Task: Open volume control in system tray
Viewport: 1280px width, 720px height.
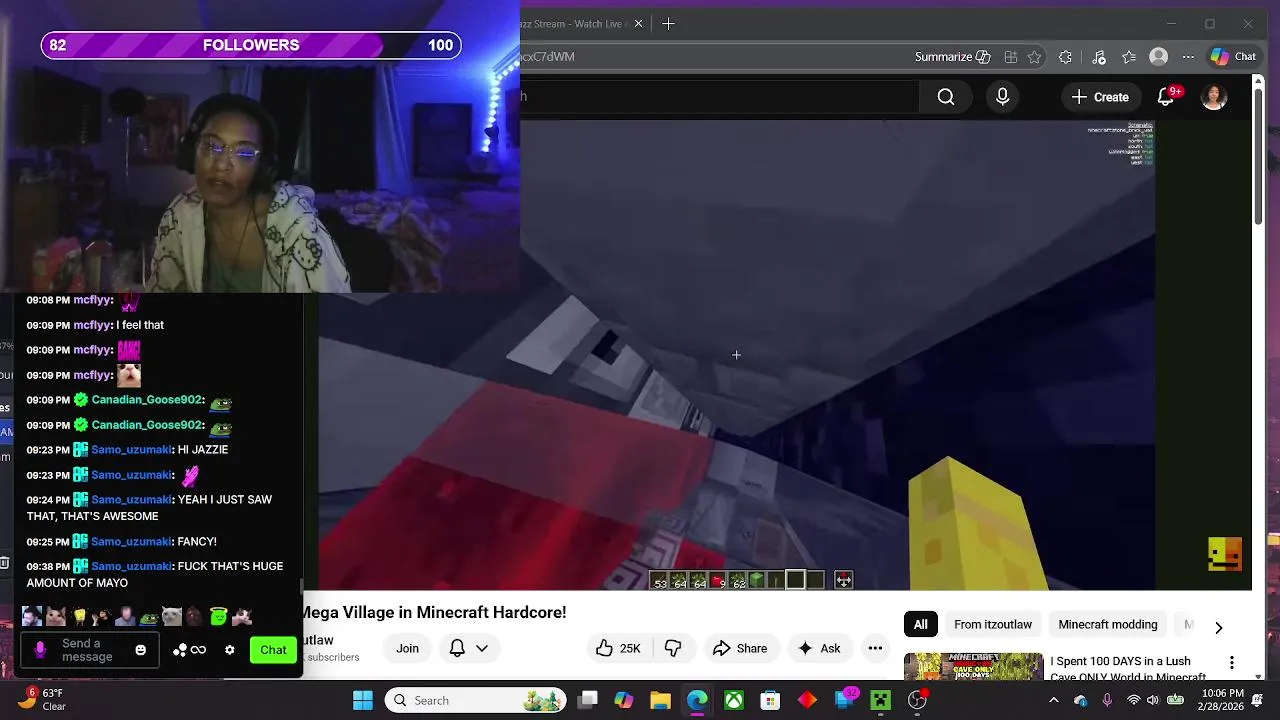Action: (1154, 700)
